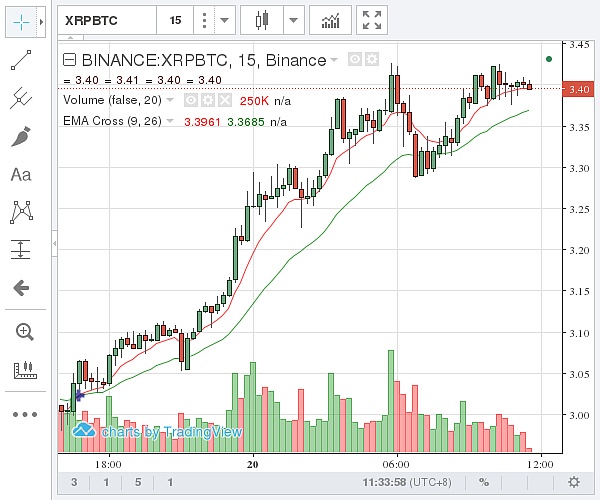Select the 3 range button

click(74, 482)
